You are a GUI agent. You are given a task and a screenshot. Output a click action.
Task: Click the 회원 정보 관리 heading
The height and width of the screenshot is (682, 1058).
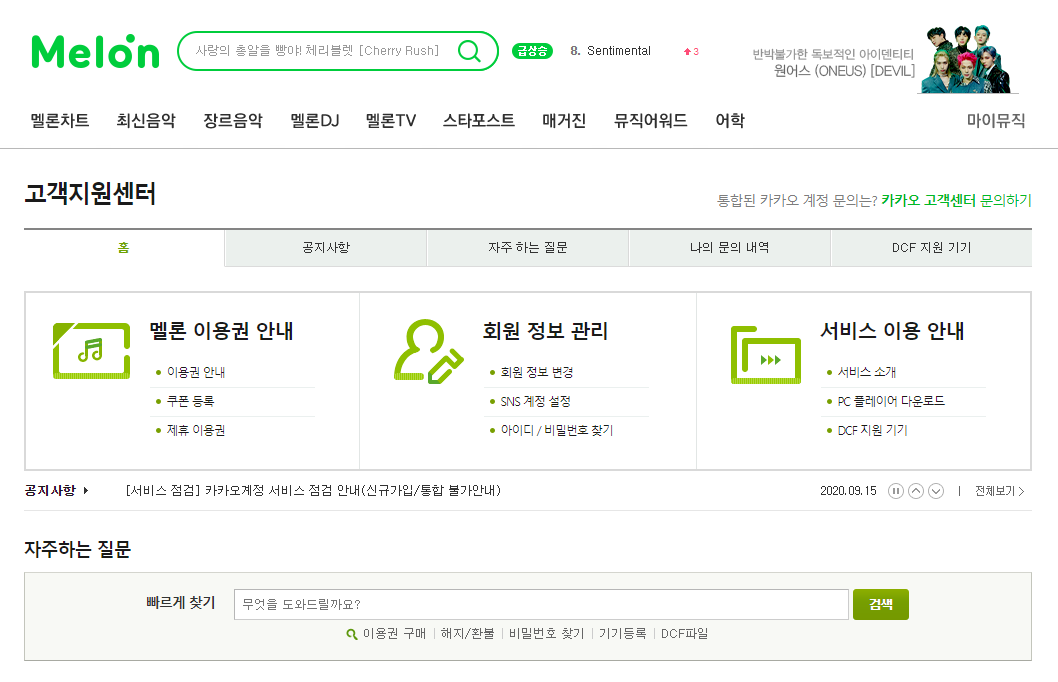pos(545,331)
